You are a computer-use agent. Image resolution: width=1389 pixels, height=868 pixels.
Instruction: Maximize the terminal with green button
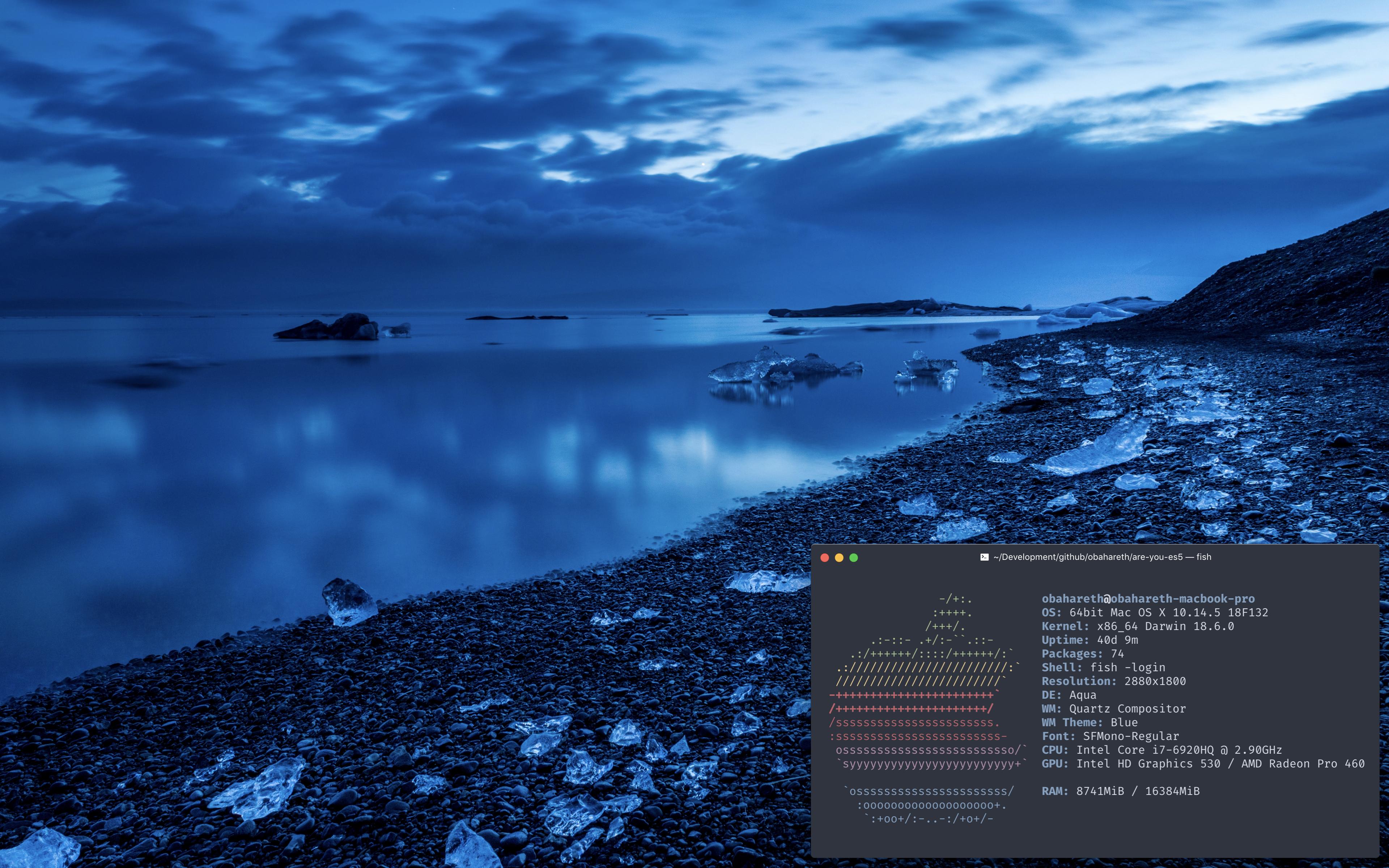(x=854, y=557)
